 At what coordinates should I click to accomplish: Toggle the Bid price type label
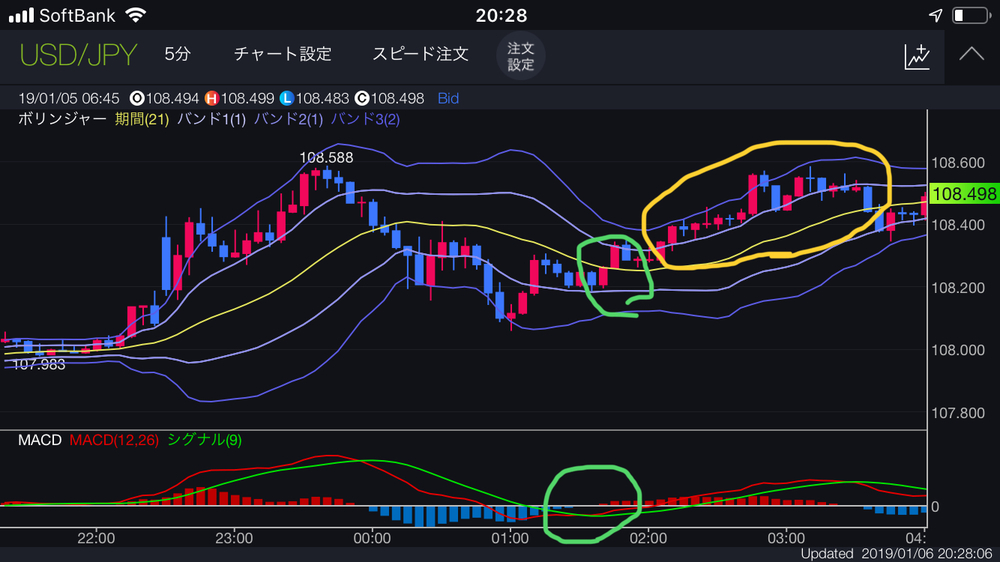tap(448, 98)
